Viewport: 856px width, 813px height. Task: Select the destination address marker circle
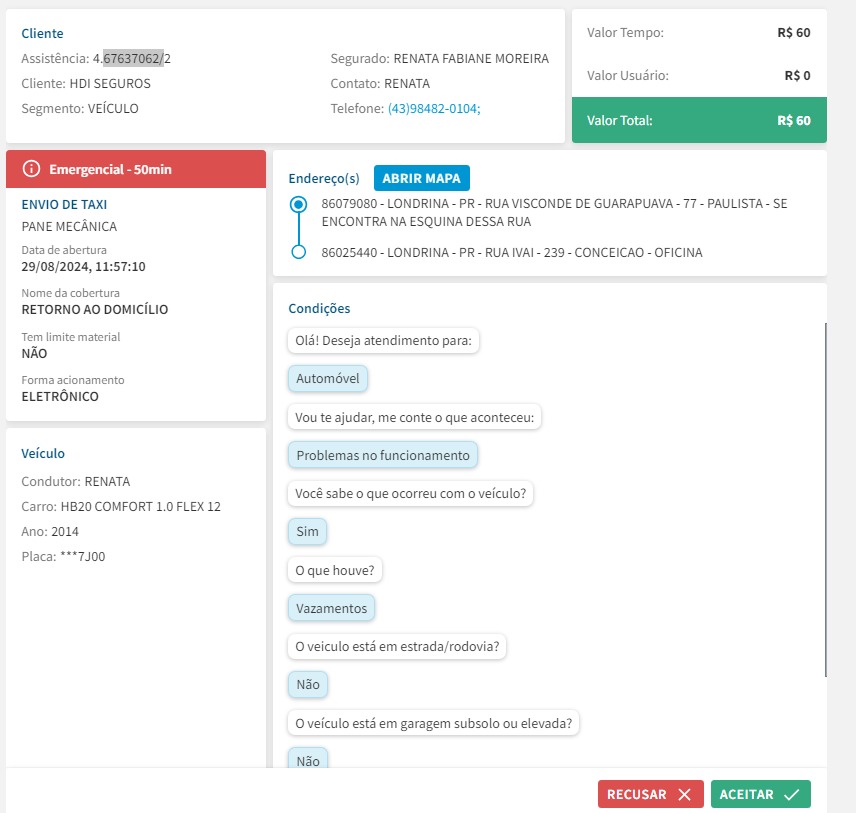[x=297, y=253]
